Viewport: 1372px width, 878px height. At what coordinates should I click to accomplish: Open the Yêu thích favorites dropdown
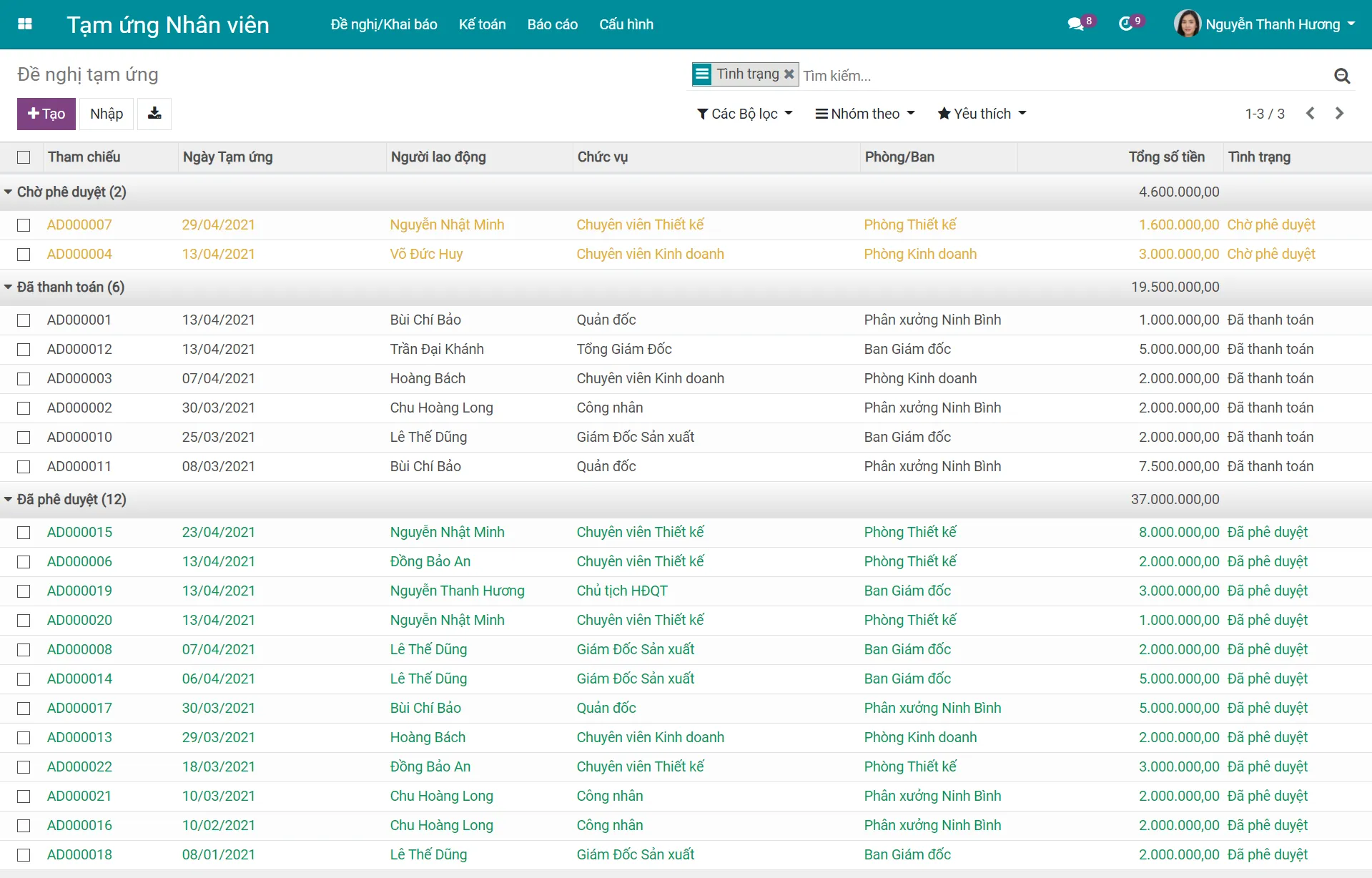point(982,114)
